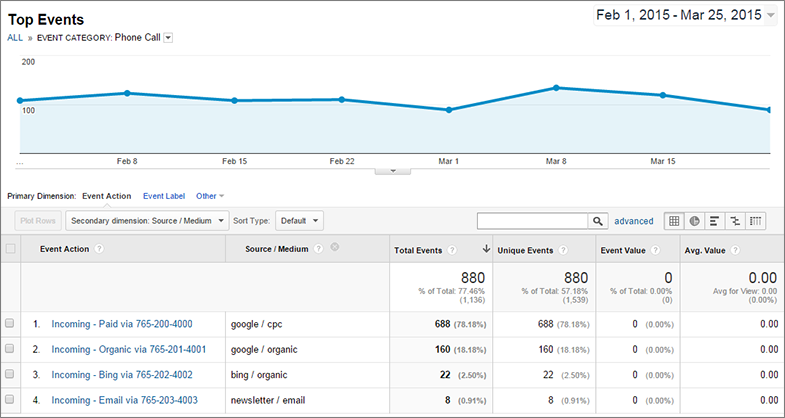Open the Other primary dimension dropdown

(210, 196)
